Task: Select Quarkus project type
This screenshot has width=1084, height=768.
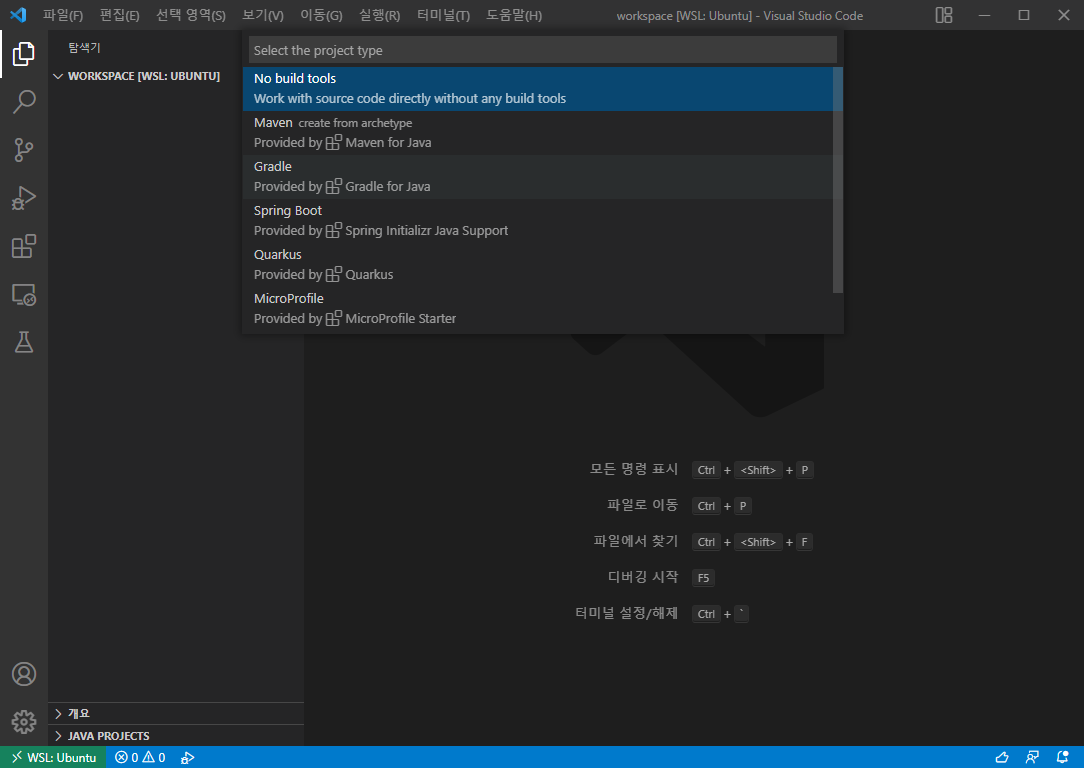Action: tap(538, 264)
